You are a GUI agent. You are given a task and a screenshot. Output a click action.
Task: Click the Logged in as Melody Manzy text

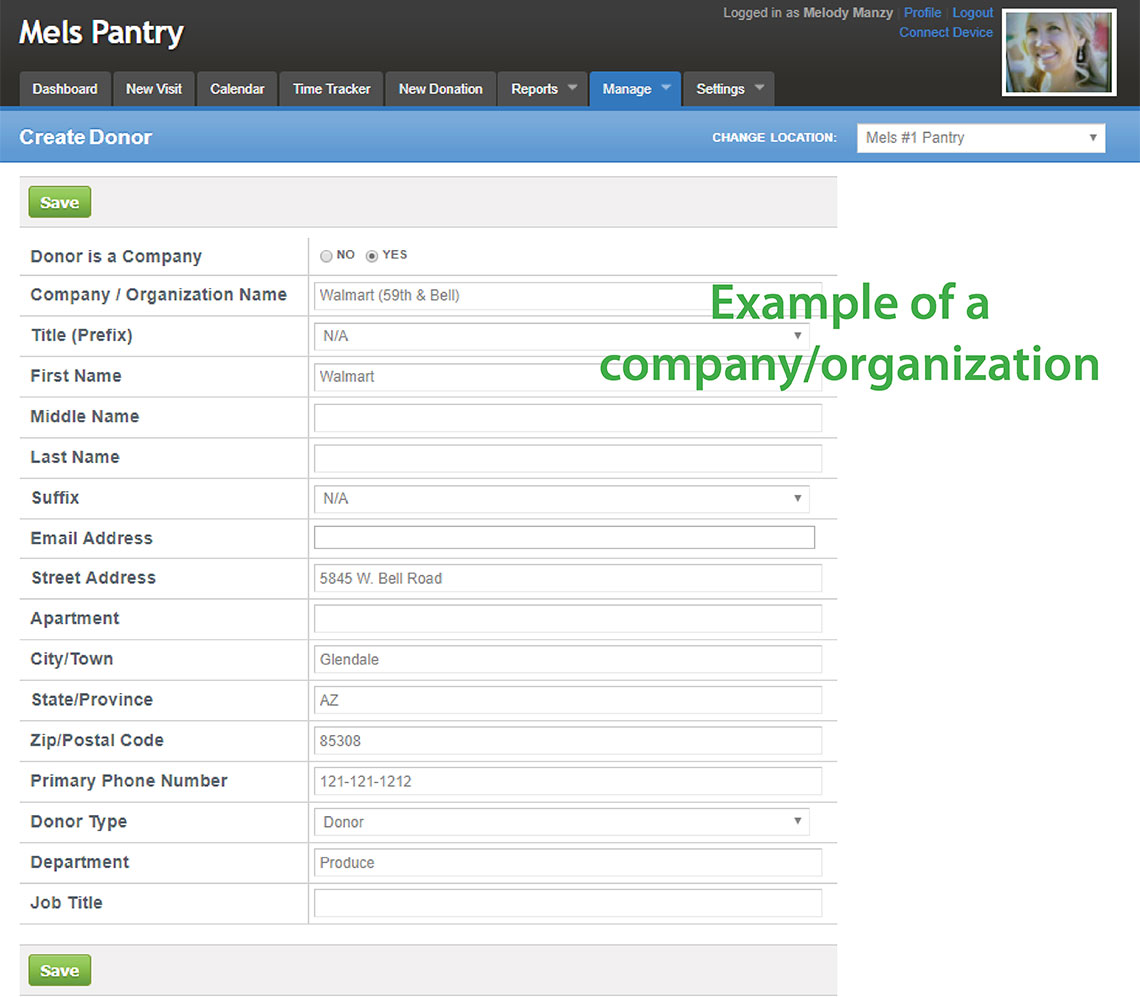808,12
